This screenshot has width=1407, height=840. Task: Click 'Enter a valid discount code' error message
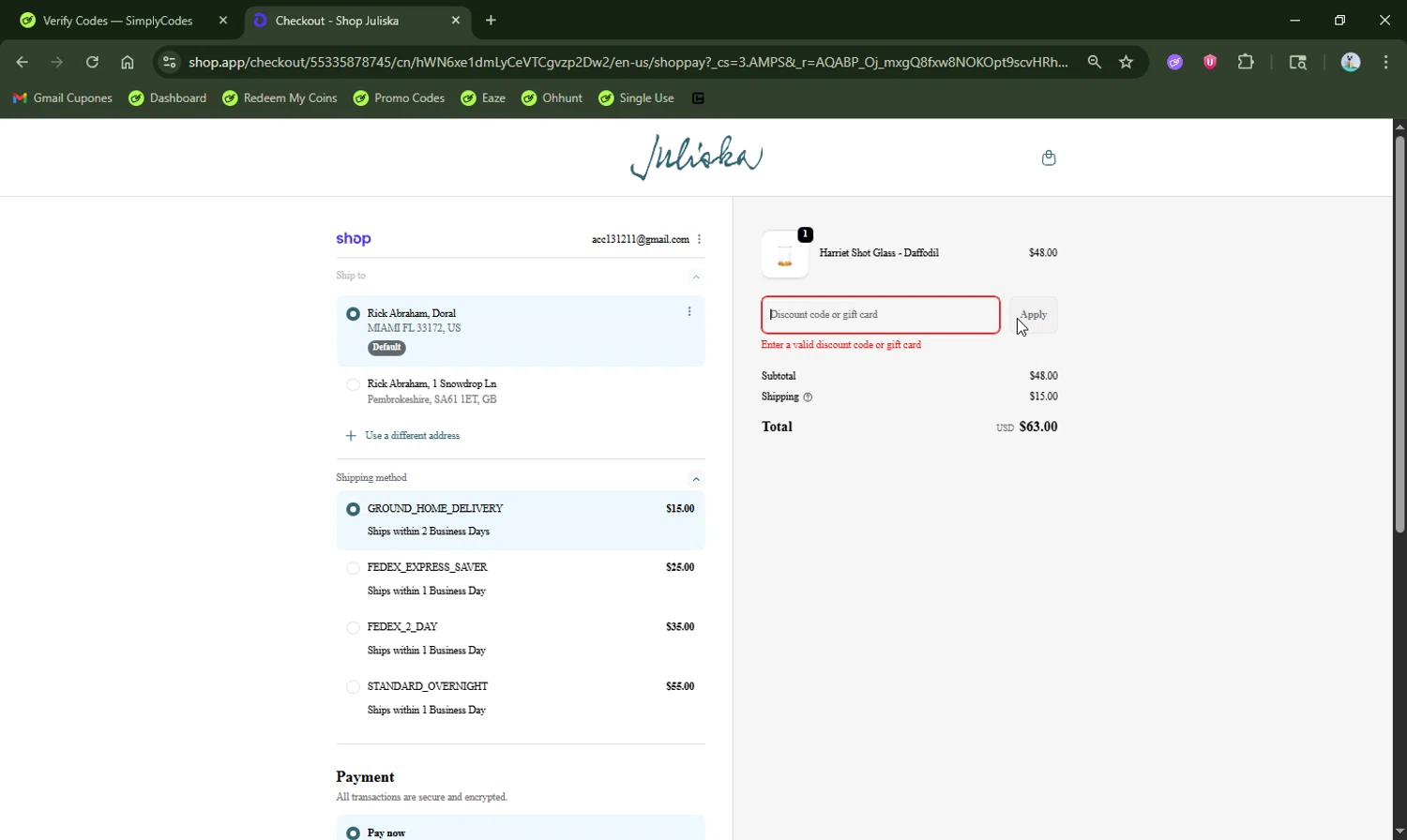coord(841,345)
